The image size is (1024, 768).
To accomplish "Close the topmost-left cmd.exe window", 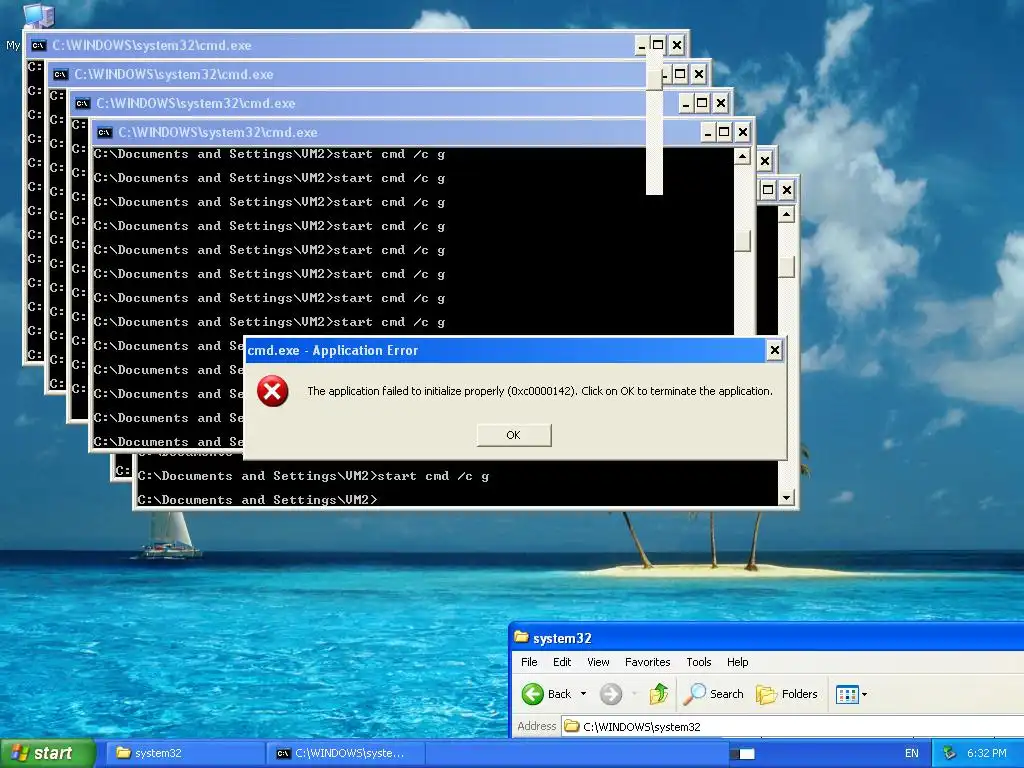I will (x=677, y=45).
